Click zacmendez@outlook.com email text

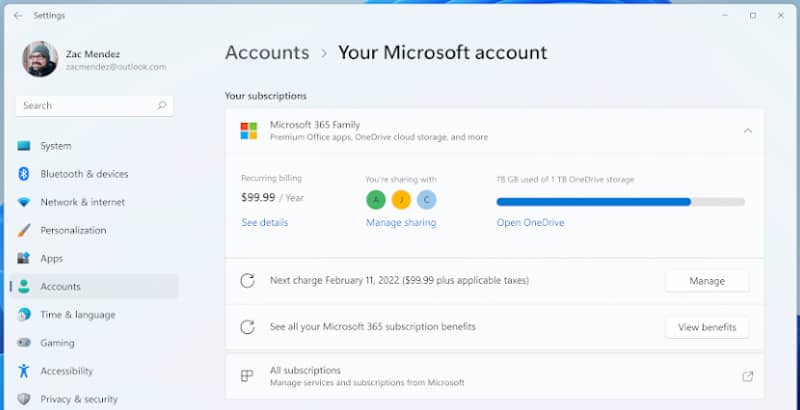pyautogui.click(x=116, y=67)
